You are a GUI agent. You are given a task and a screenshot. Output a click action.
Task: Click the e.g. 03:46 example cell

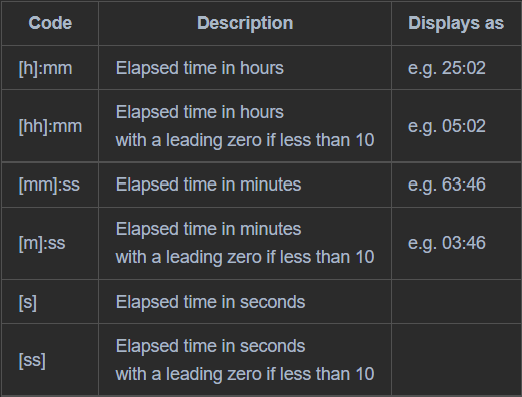click(456, 243)
